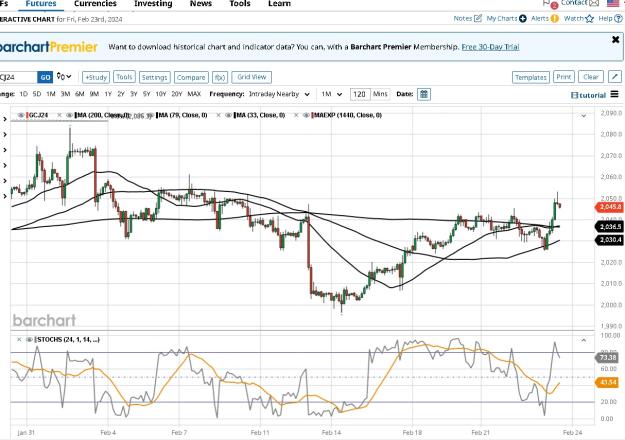This screenshot has height=440, width=625.
Task: Click the My Charts plus icon
Action: 523,18
